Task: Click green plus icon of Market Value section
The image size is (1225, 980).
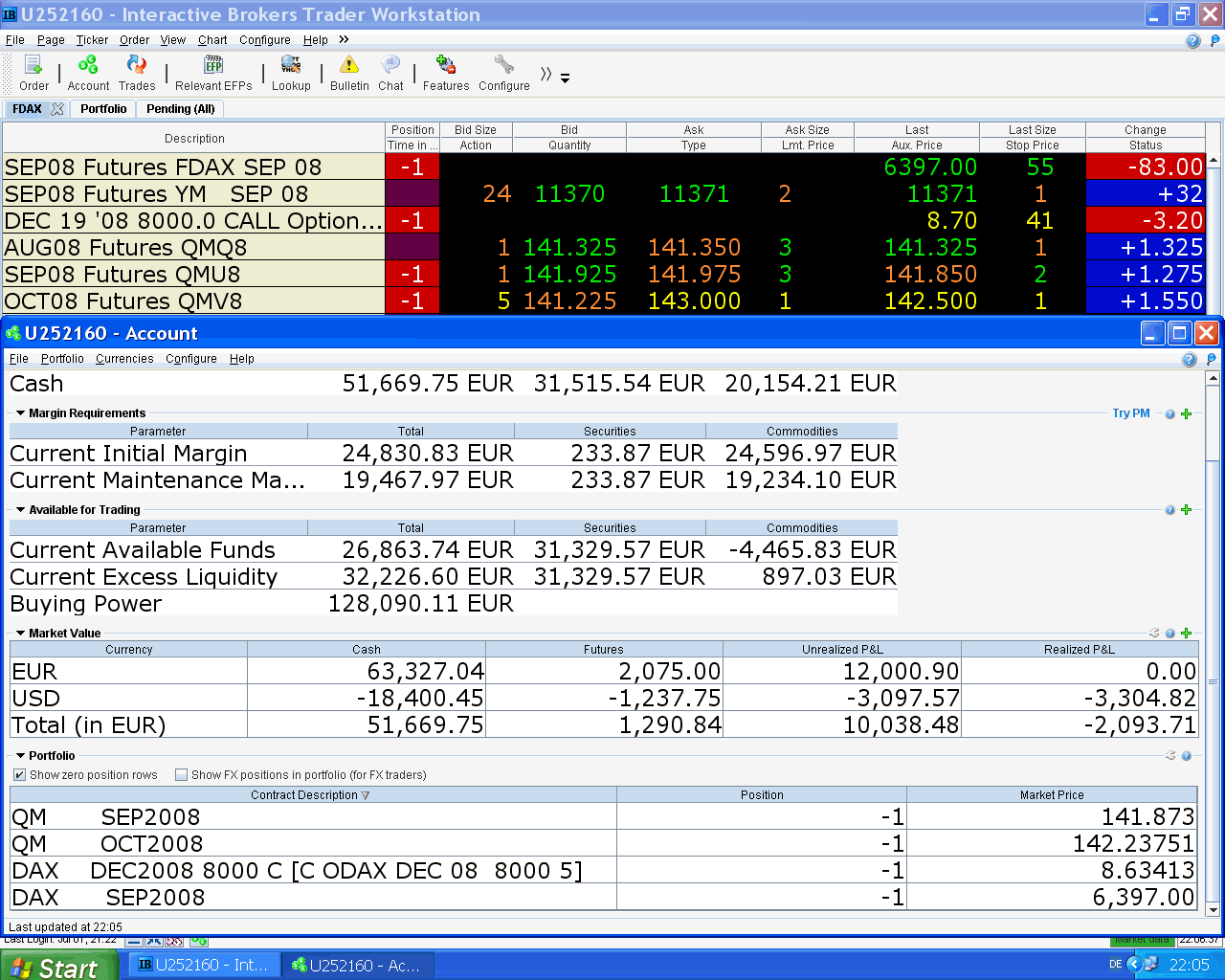Action: pyautogui.click(x=1186, y=633)
